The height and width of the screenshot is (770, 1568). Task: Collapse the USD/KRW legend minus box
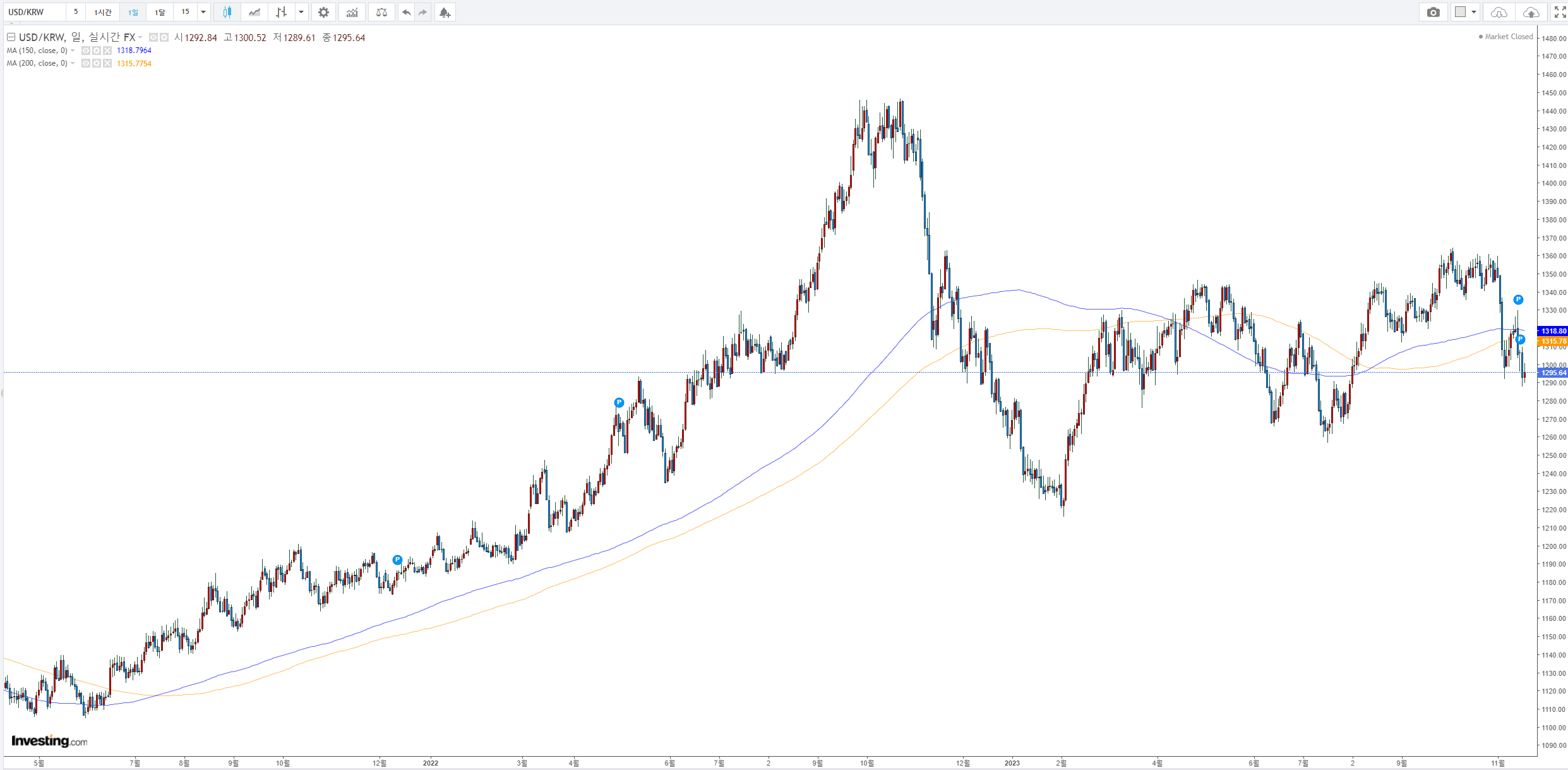[11, 37]
